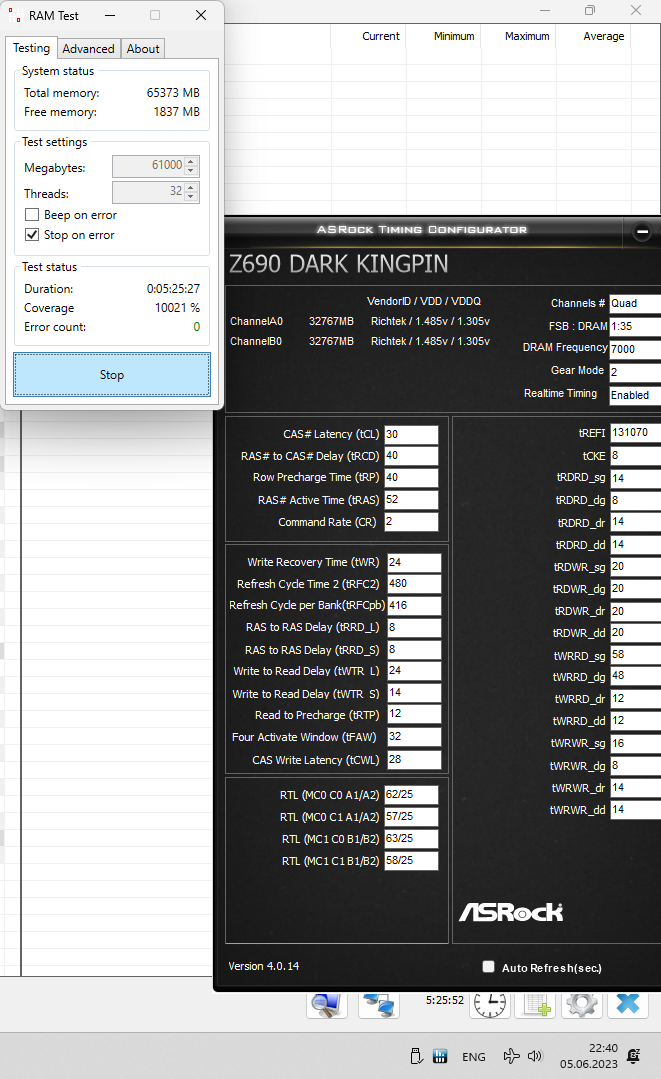Select the Channels # field showing Quad

coord(635,303)
